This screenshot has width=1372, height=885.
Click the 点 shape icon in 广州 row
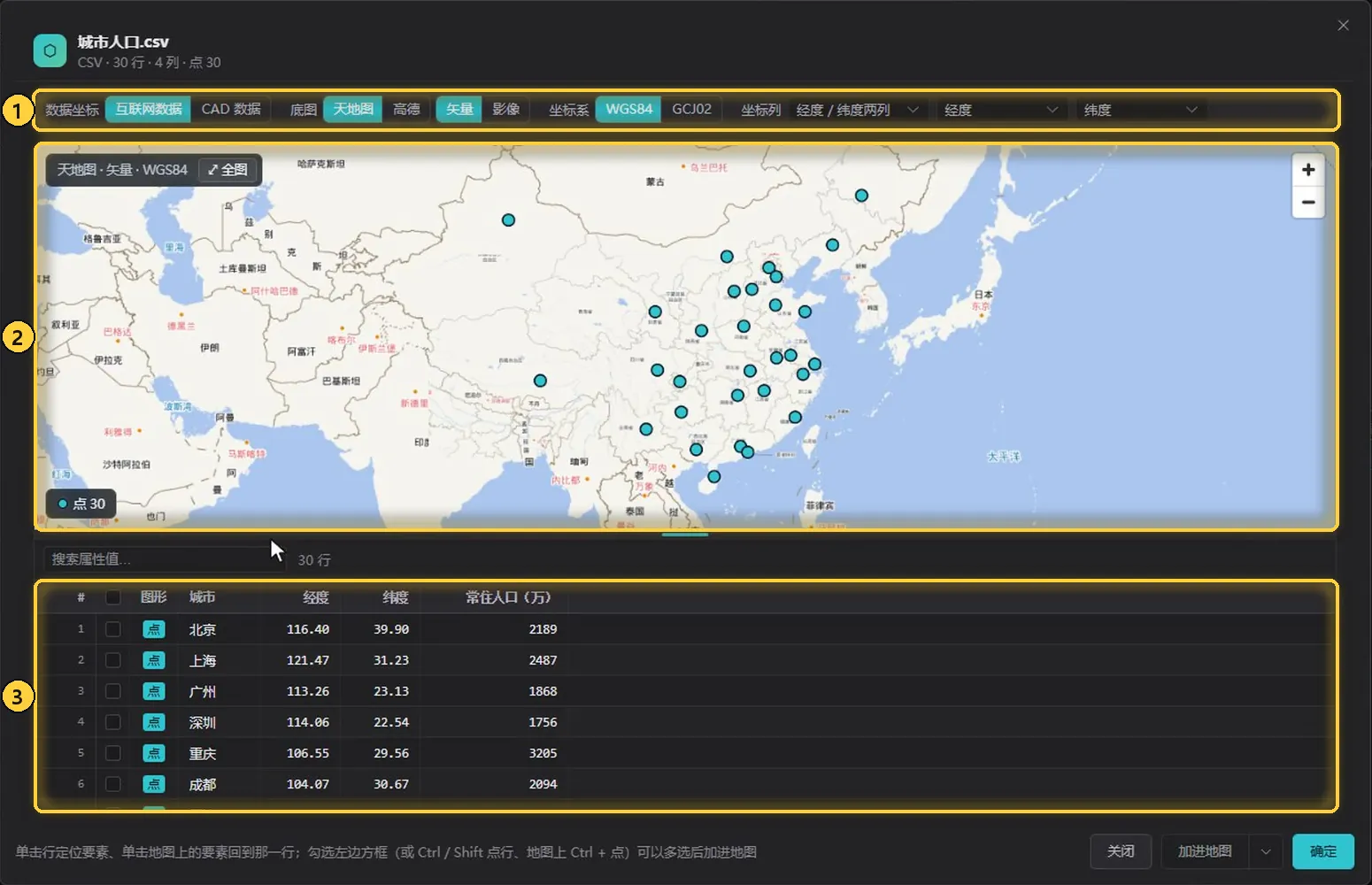(154, 691)
